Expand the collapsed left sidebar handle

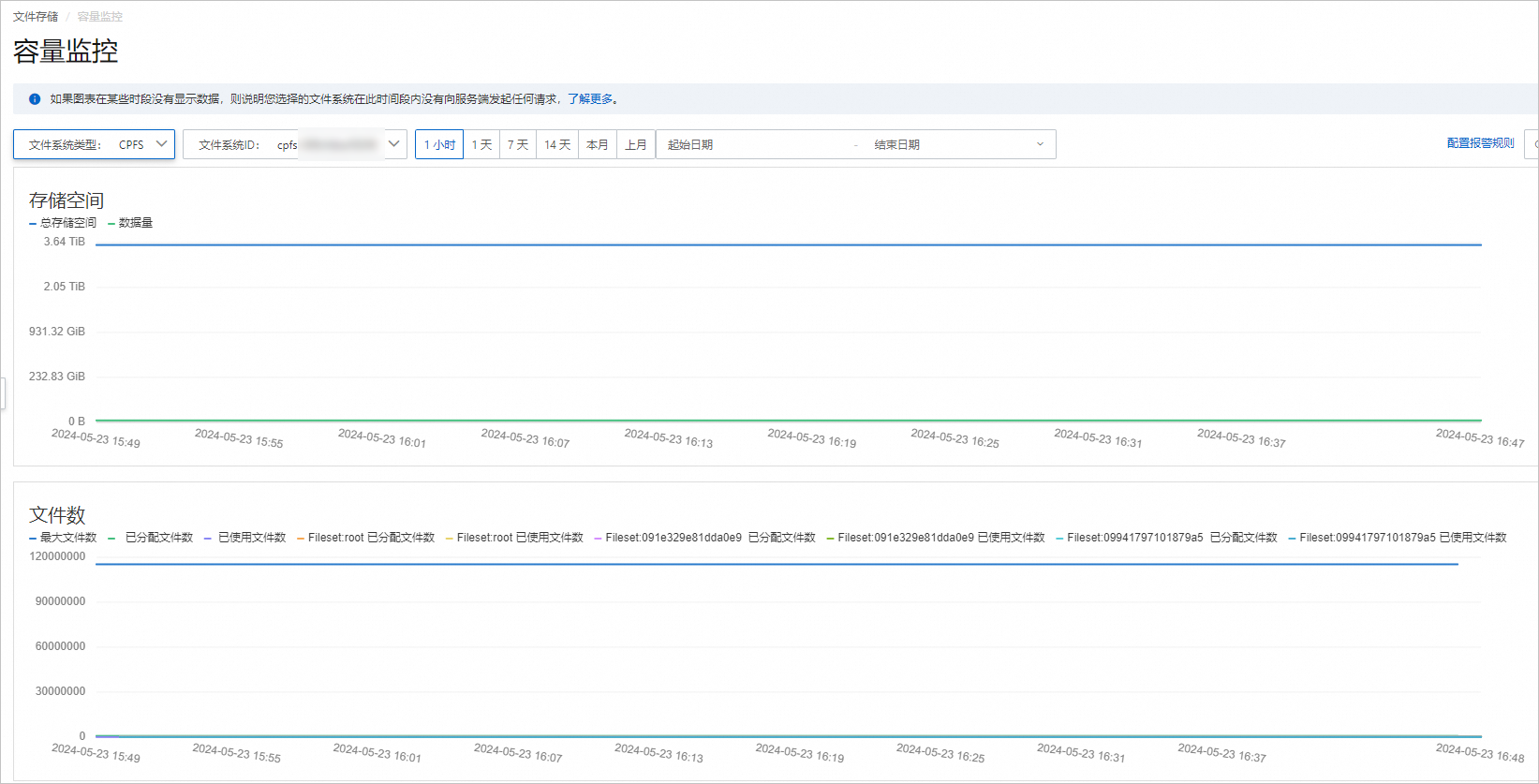3,393
